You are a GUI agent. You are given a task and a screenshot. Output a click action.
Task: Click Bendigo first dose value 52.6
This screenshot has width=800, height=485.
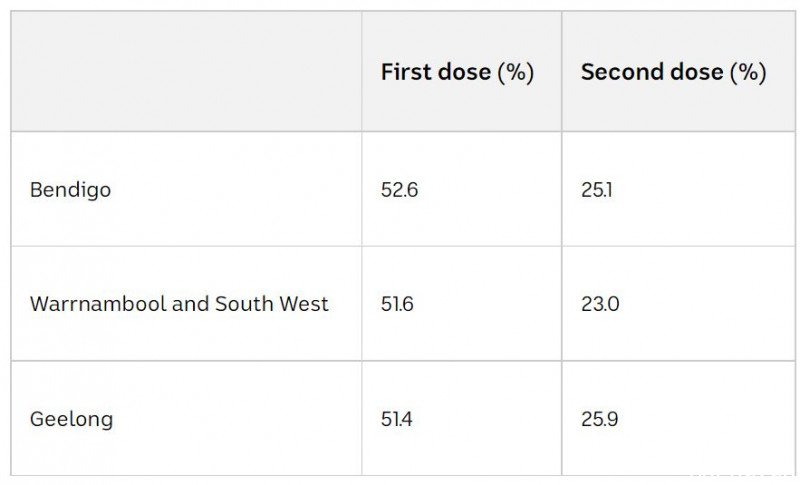(399, 190)
